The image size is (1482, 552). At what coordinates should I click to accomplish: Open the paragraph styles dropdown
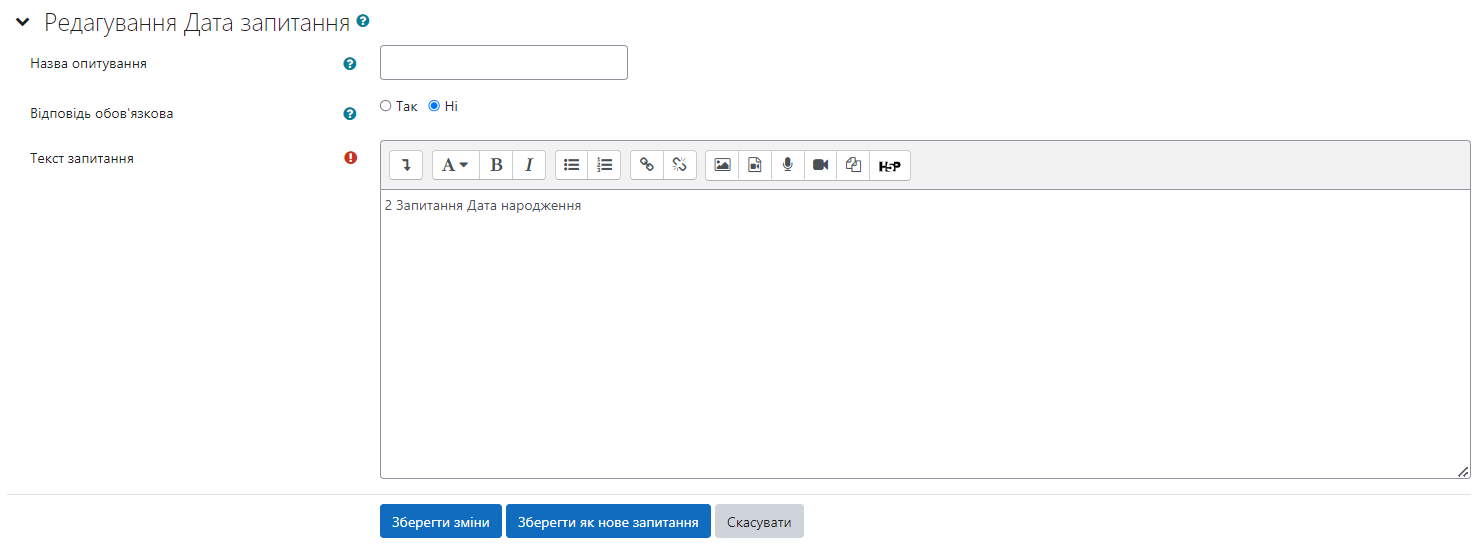tap(455, 165)
